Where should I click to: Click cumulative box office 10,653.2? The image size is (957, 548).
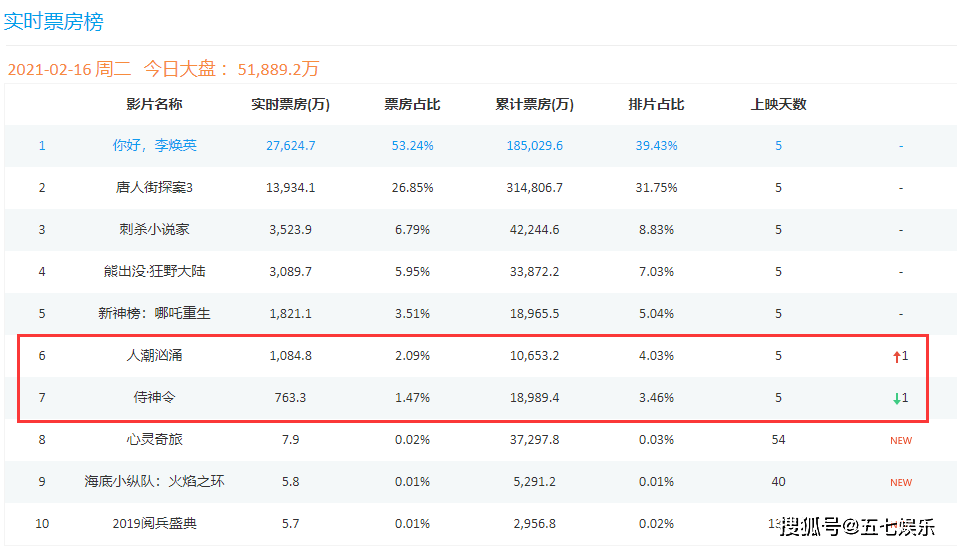(x=535, y=356)
